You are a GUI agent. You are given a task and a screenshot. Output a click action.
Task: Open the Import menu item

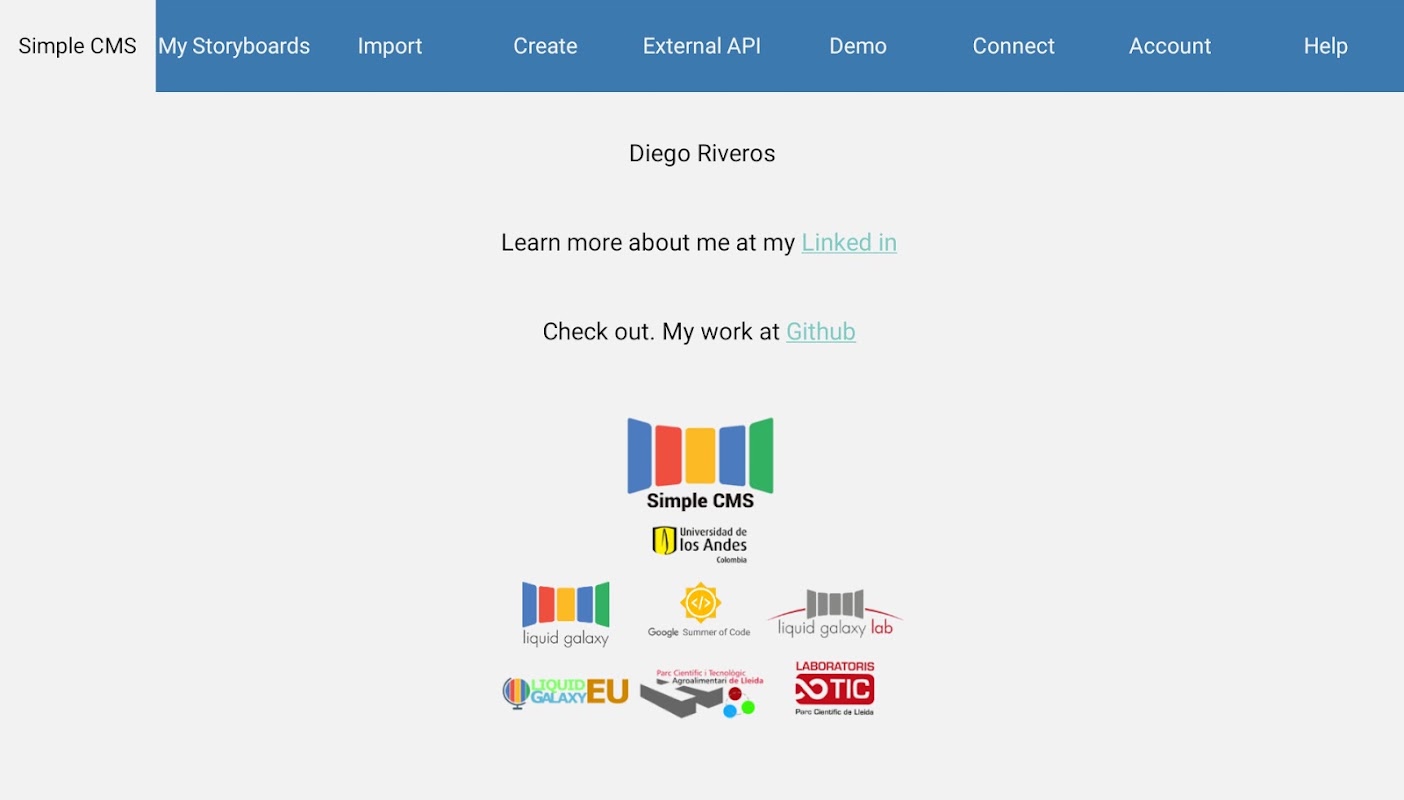click(x=390, y=46)
